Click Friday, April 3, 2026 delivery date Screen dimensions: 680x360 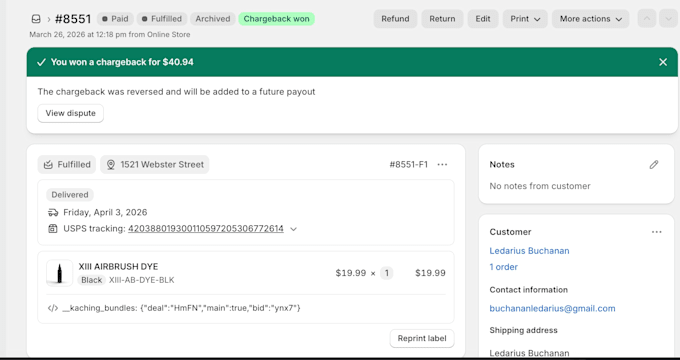pyautogui.click(x=105, y=213)
